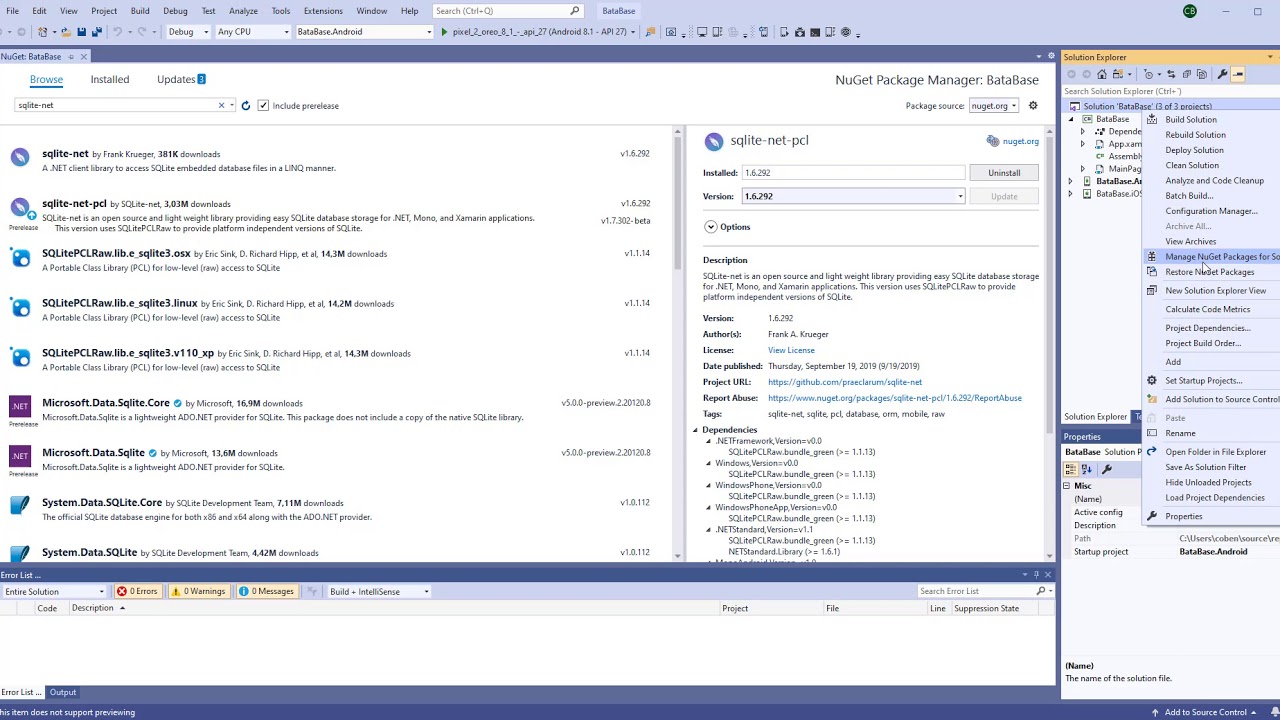Select Restore NuGet Packages menu entry
This screenshot has height=720, width=1280.
[x=1209, y=272]
